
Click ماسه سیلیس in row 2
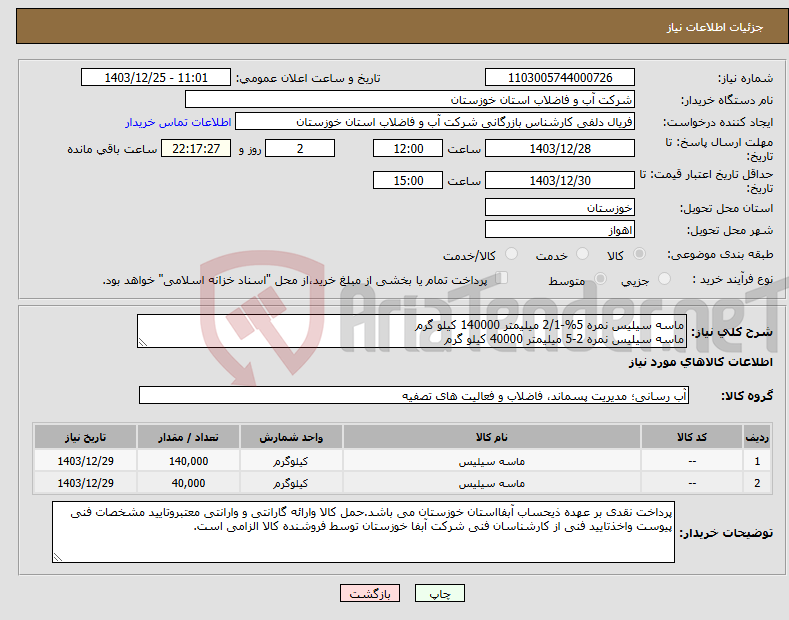point(492,483)
